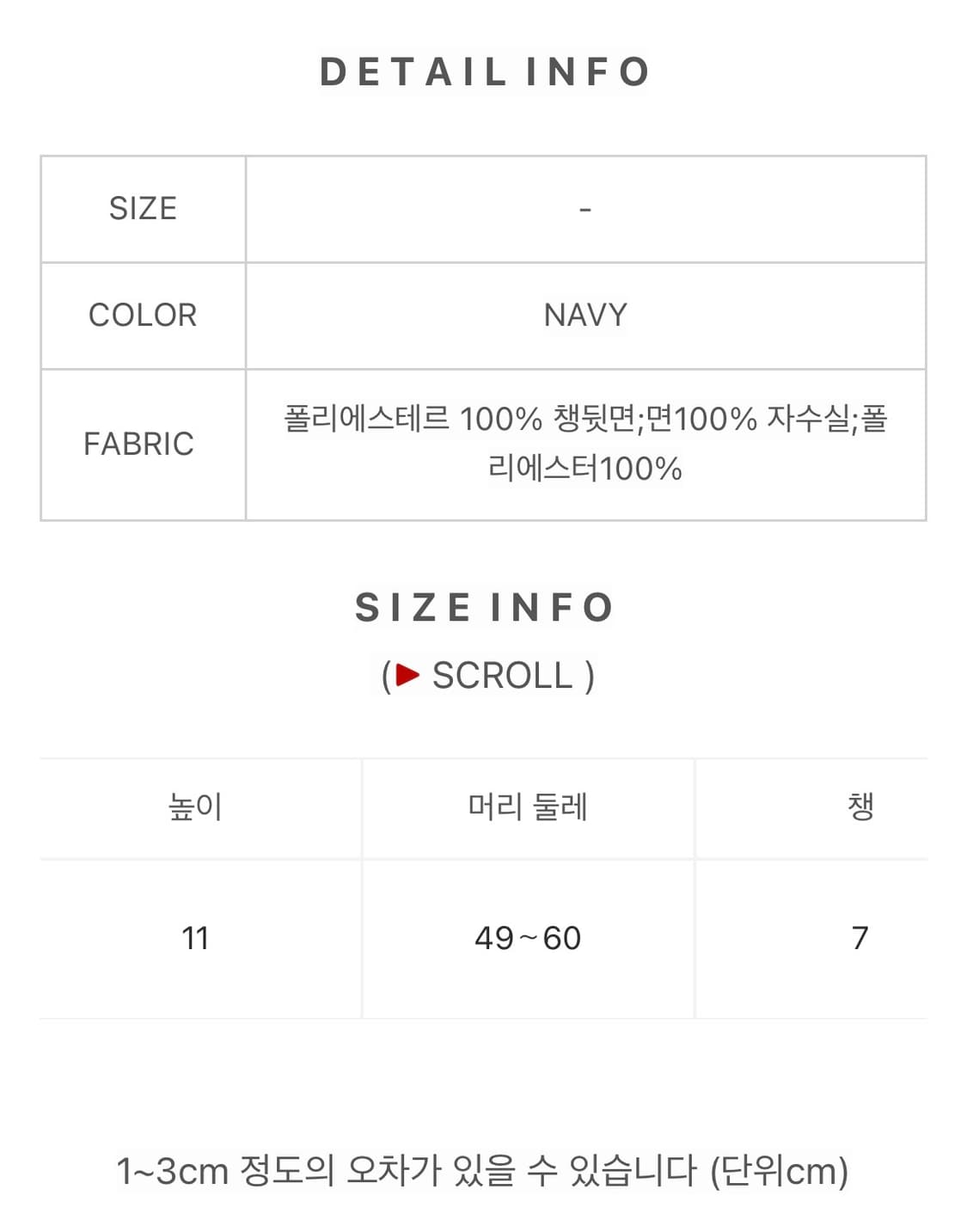
Task: Click the SCROLL label text
Action: coord(502,676)
